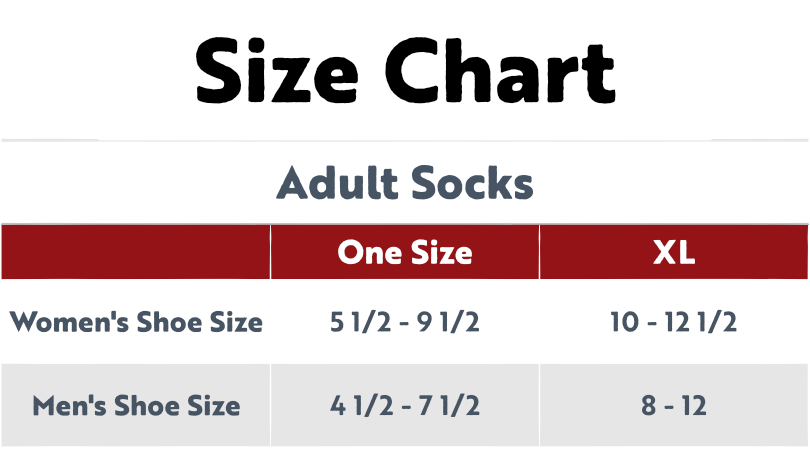Click the "7 1/2" upper value in men's row
The height and width of the screenshot is (449, 810).
click(450, 405)
